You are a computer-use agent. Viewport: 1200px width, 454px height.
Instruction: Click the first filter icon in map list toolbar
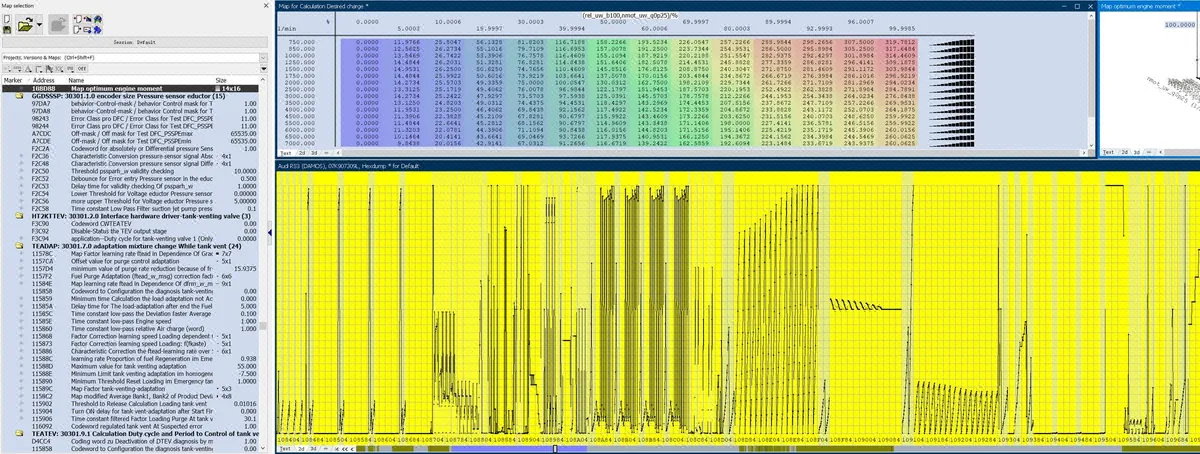(x=6, y=69)
